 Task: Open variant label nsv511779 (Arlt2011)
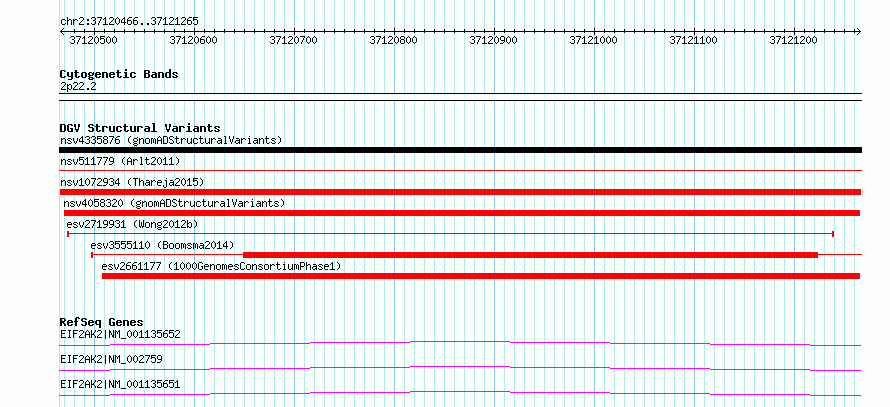click(120, 161)
